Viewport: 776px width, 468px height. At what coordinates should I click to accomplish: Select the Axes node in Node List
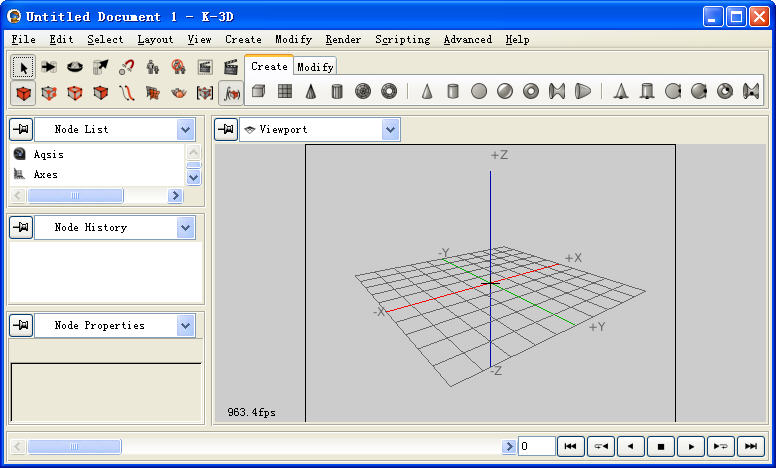pyautogui.click(x=45, y=174)
